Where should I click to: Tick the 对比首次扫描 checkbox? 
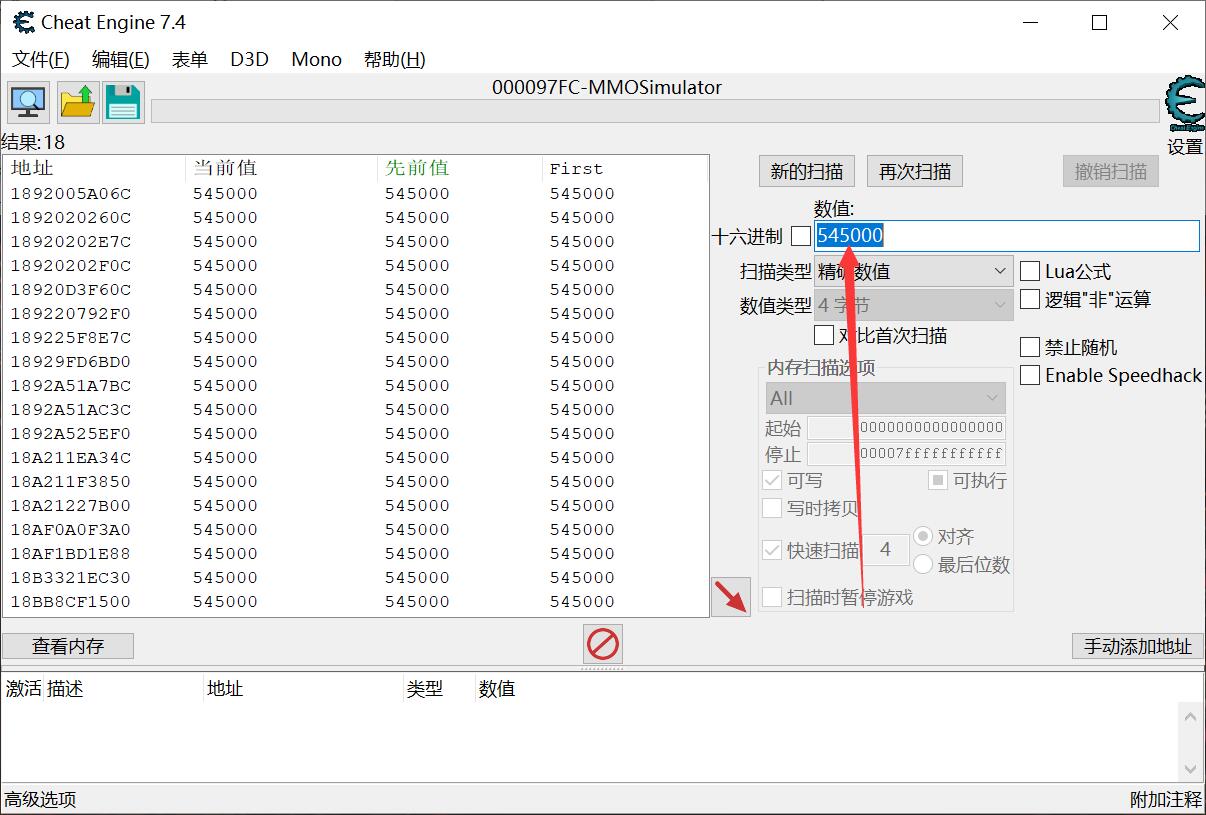824,335
